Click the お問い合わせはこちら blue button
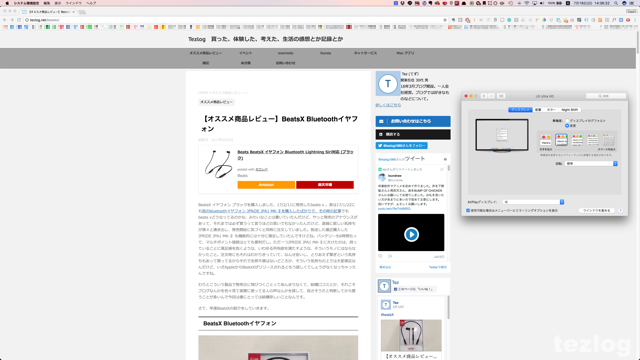The image size is (640, 360). tap(413, 121)
